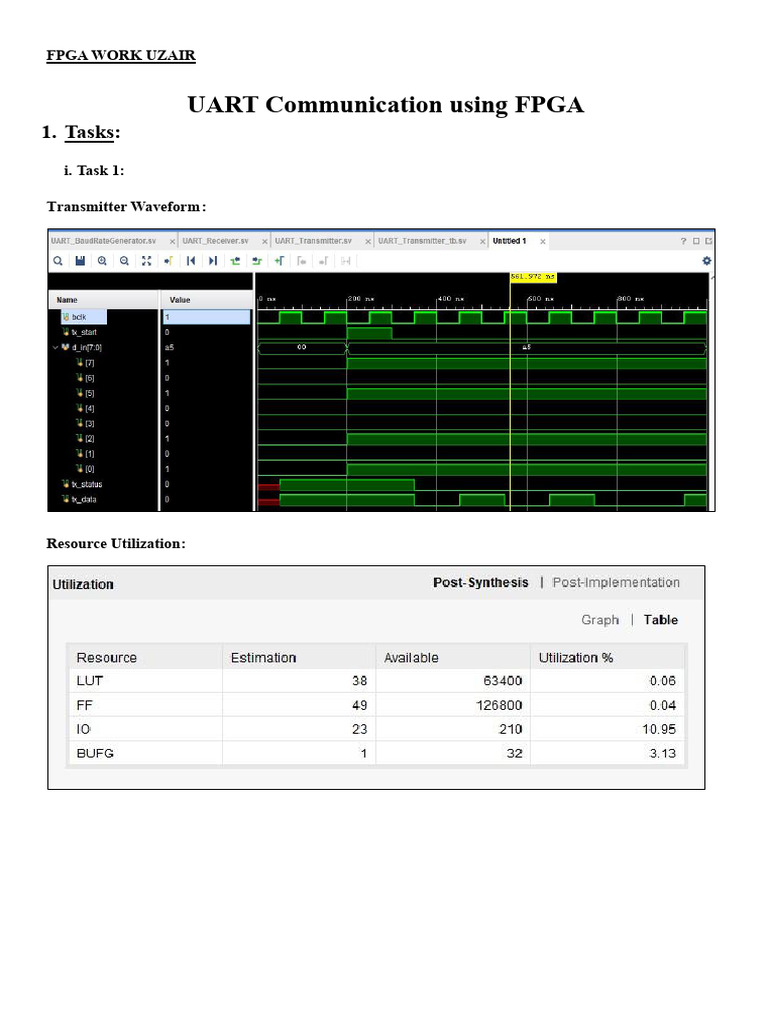Click the FF resource row
Screen dimensions: 768x1024
coord(377,705)
